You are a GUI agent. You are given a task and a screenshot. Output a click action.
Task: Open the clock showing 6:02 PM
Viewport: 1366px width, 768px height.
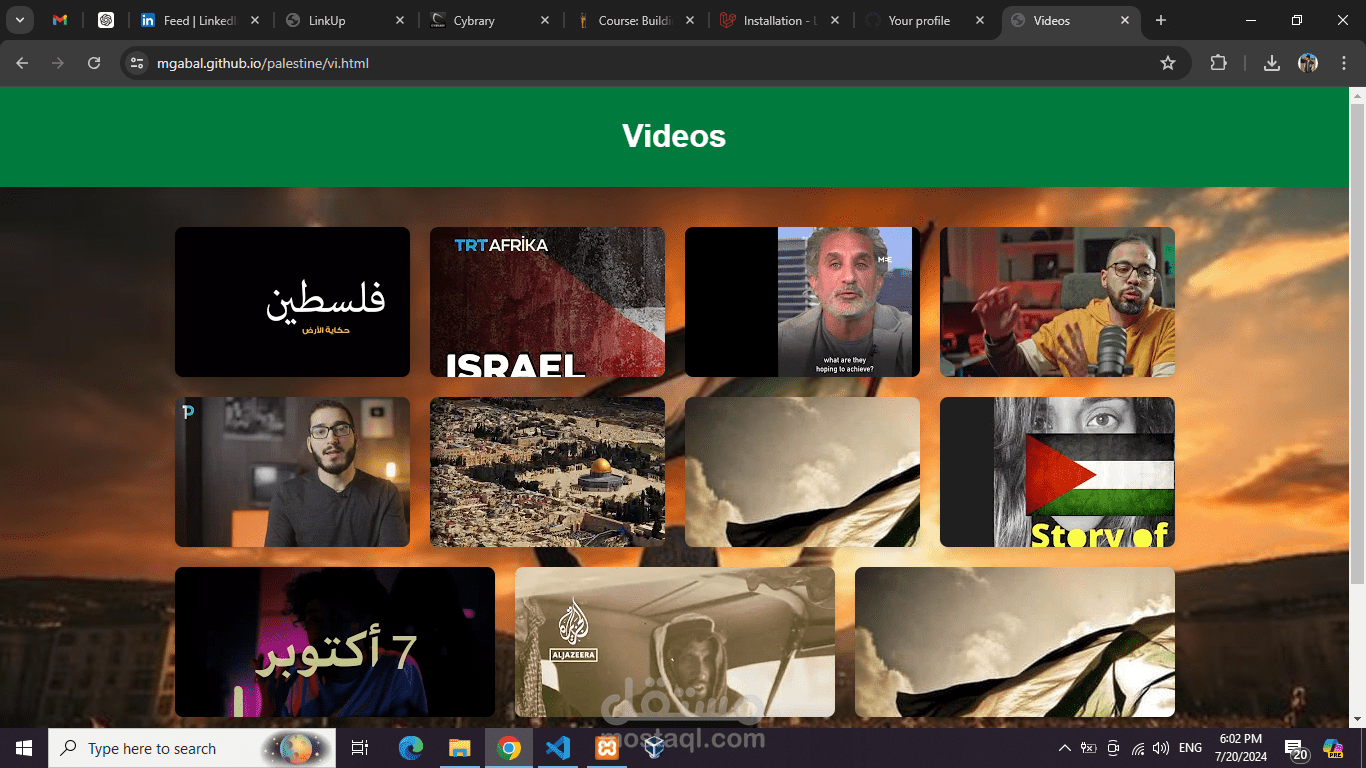coord(1241,748)
